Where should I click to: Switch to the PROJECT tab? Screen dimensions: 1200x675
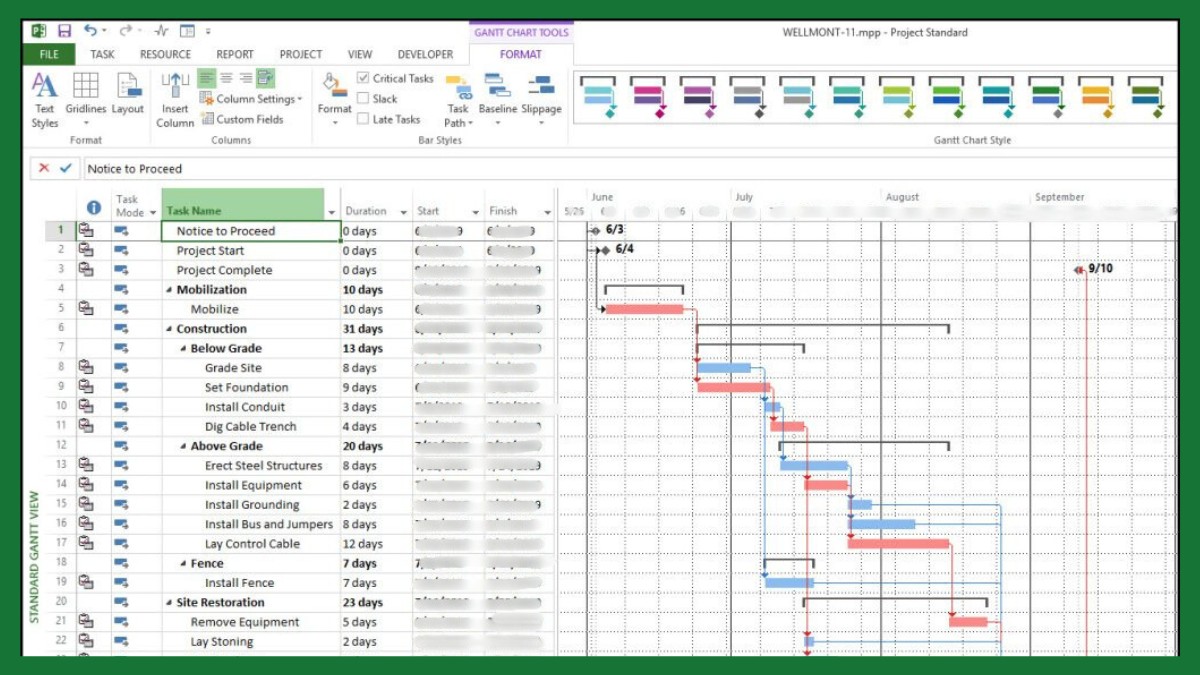(x=301, y=54)
